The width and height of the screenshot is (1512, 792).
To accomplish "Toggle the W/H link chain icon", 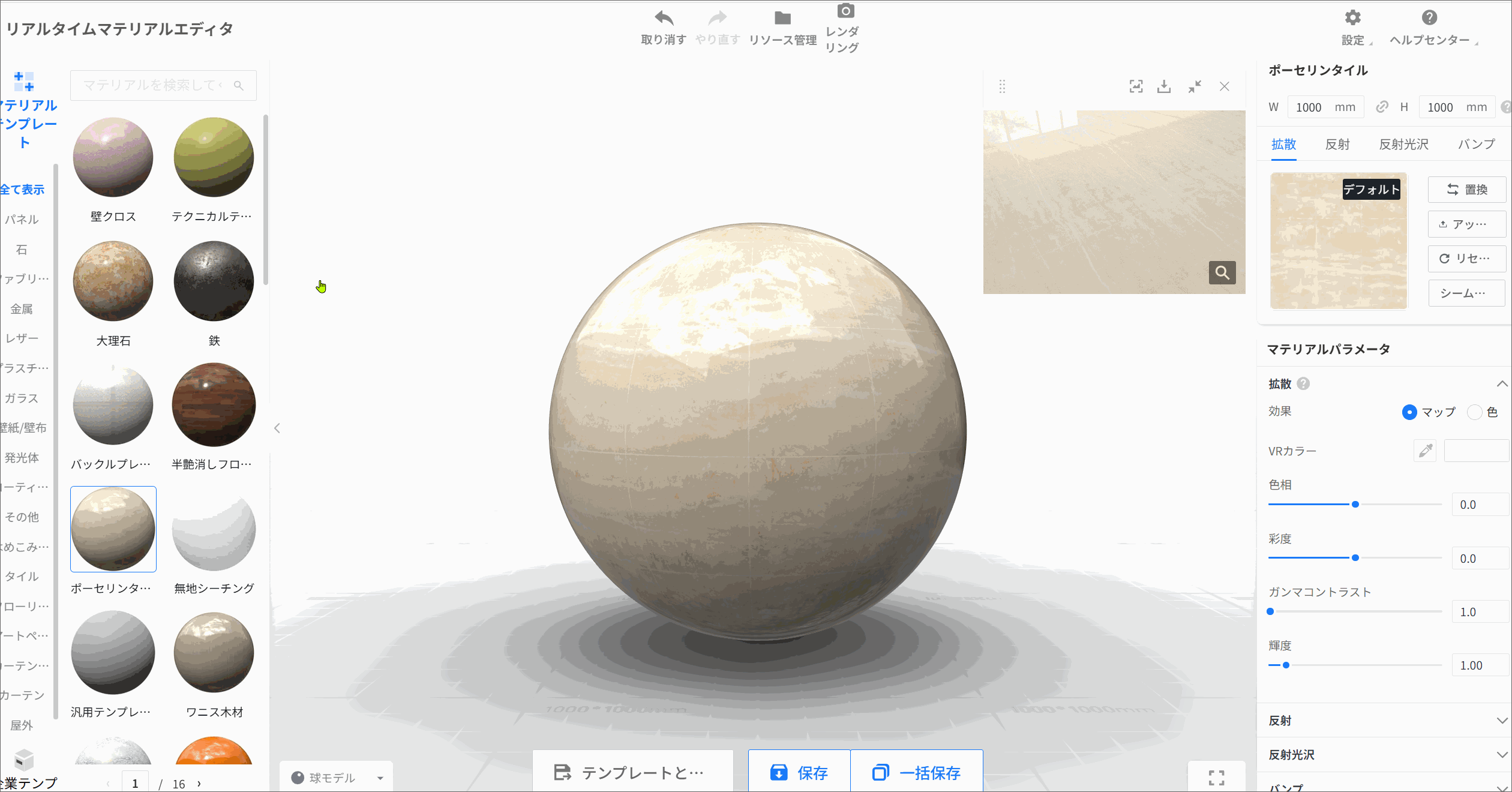I will click(x=1382, y=107).
